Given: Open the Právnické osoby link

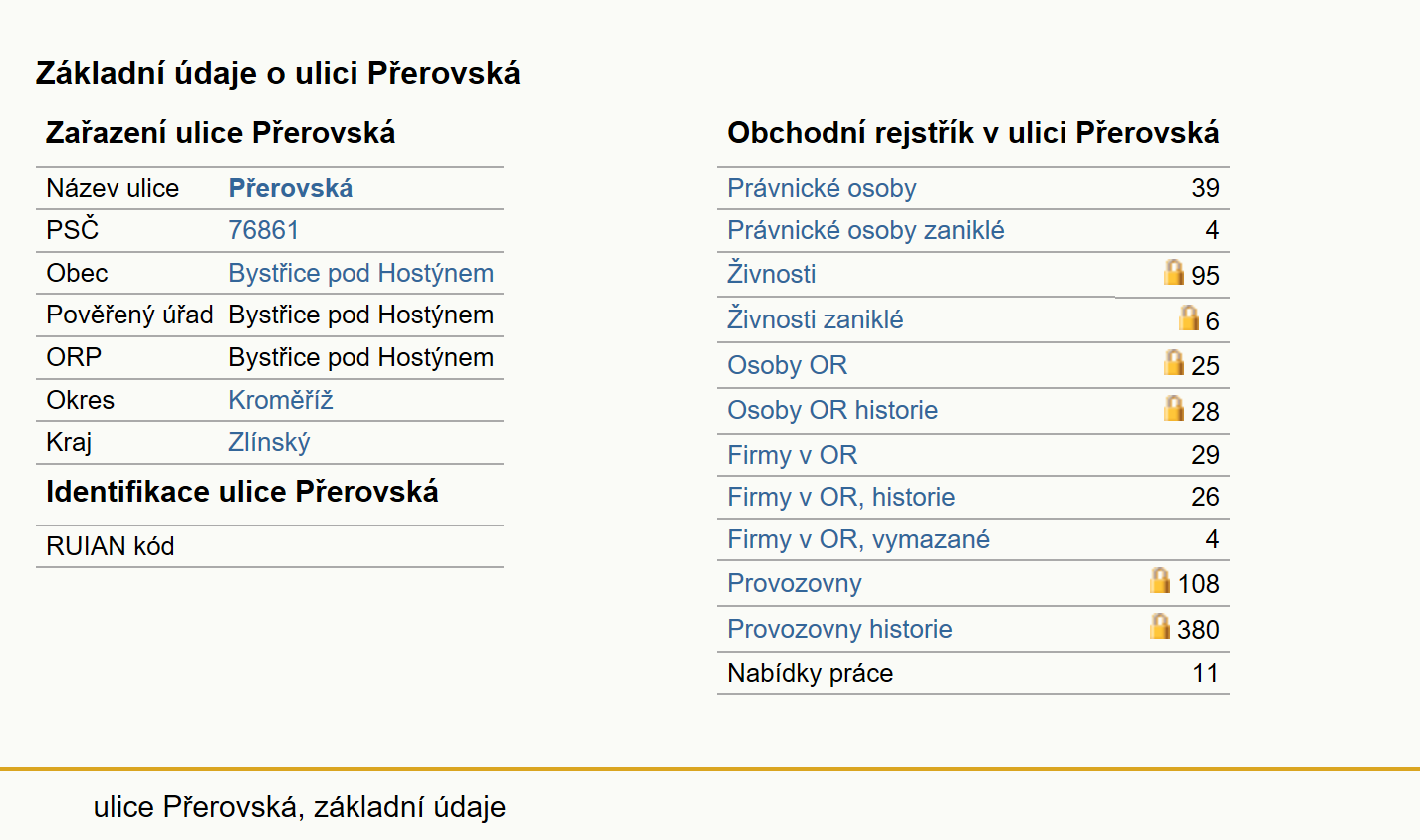Looking at the screenshot, I should (822, 188).
